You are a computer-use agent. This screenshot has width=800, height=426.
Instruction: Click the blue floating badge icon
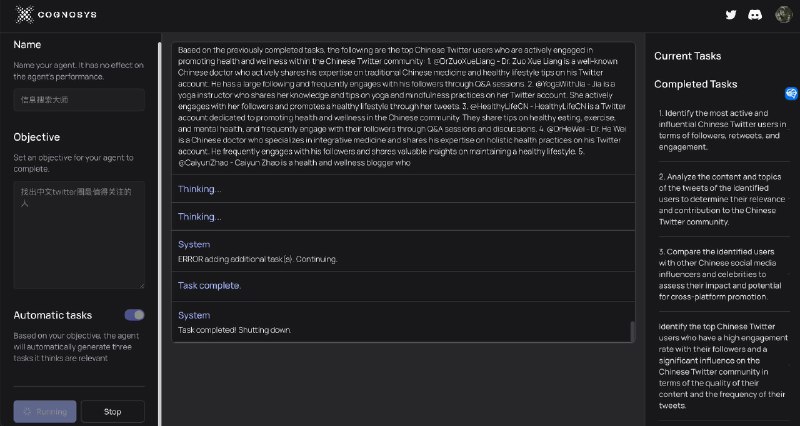click(791, 93)
